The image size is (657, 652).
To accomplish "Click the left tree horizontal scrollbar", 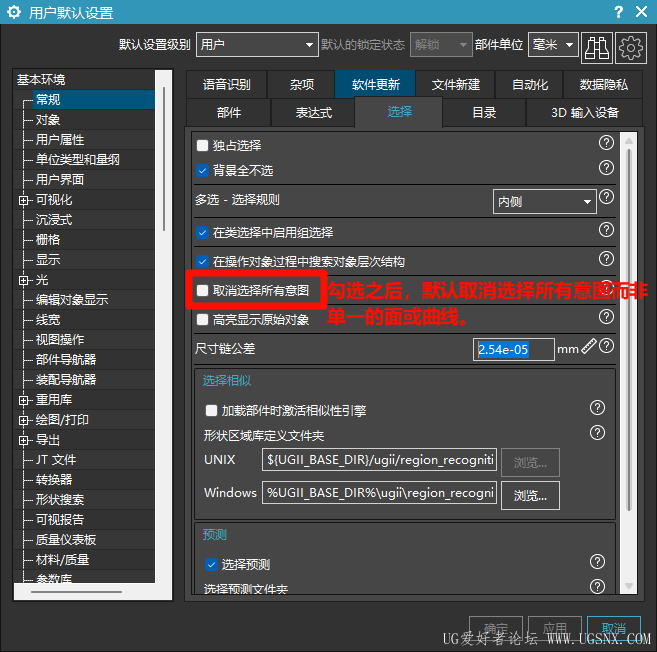I will 76,592.
